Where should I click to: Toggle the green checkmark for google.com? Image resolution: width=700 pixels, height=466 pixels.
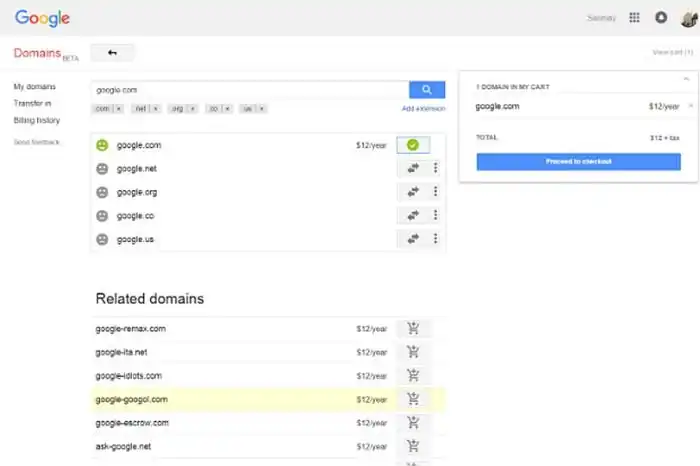(x=412, y=146)
